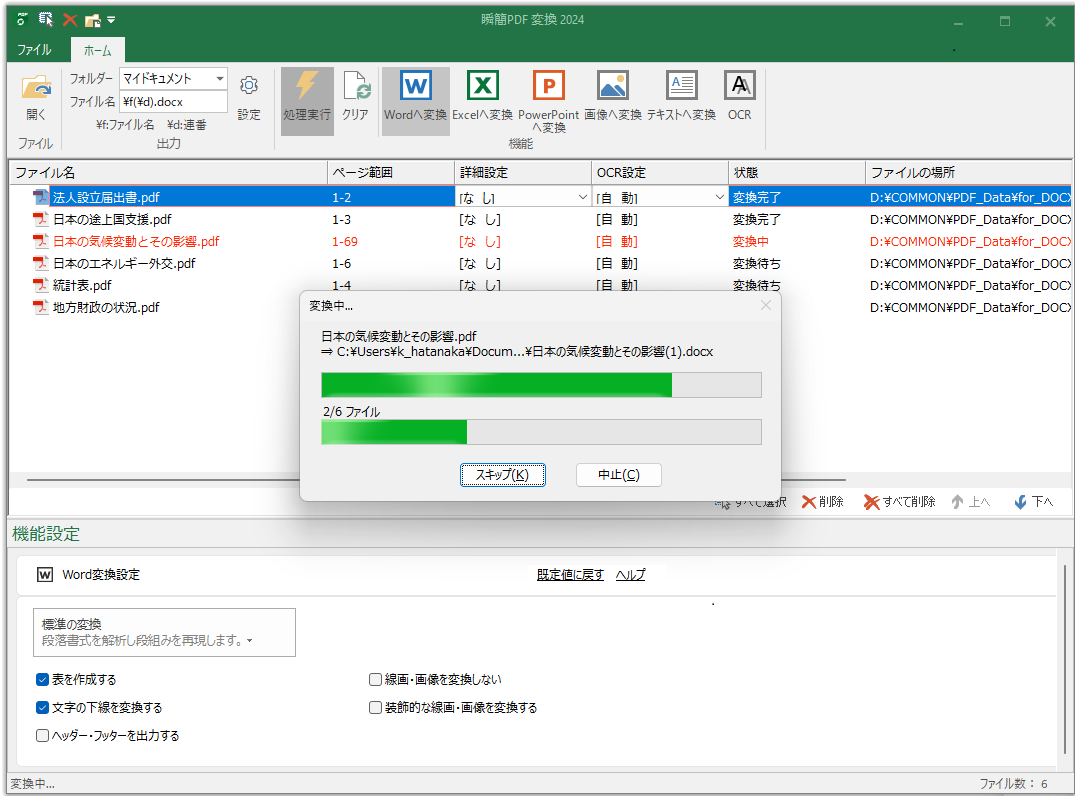Expand OCR設定 dropdown for first row
Viewport: 1075px width, 796px height.
pyautogui.click(x=719, y=198)
